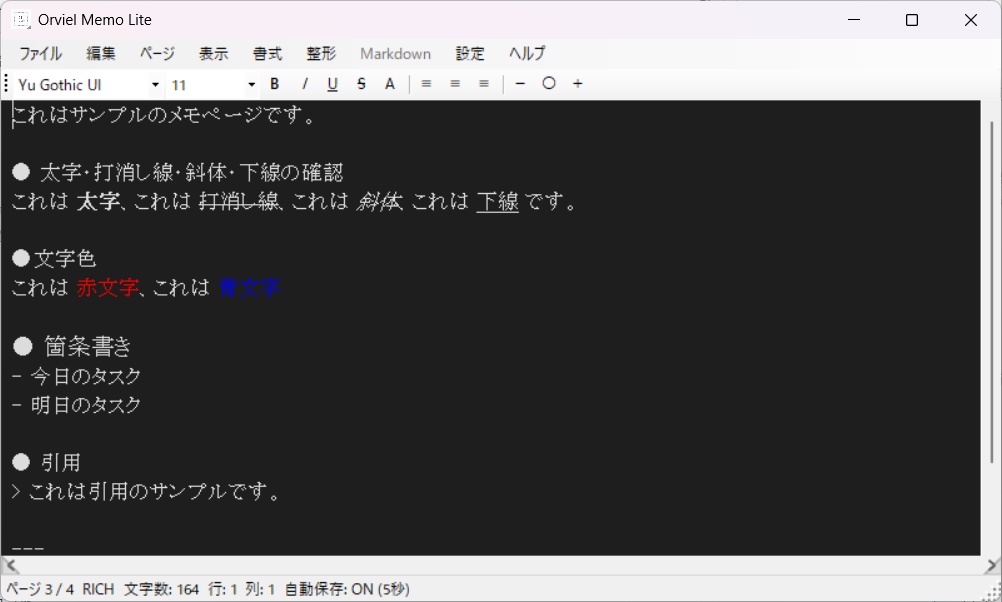Open the 整形 menu
This screenshot has width=1002, height=602.
pyautogui.click(x=321, y=54)
